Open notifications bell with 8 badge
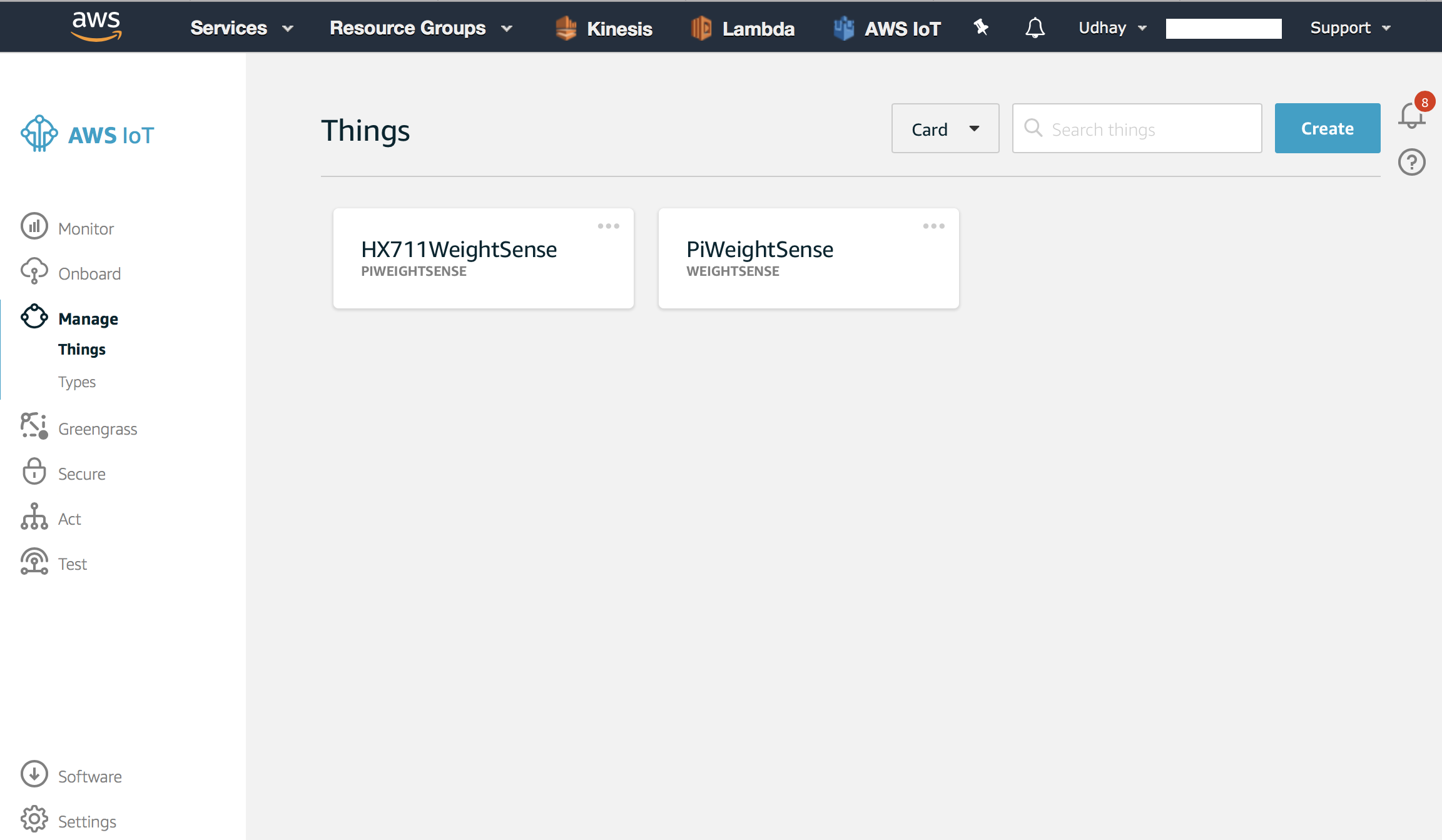The height and width of the screenshot is (840, 1442). click(x=1412, y=116)
